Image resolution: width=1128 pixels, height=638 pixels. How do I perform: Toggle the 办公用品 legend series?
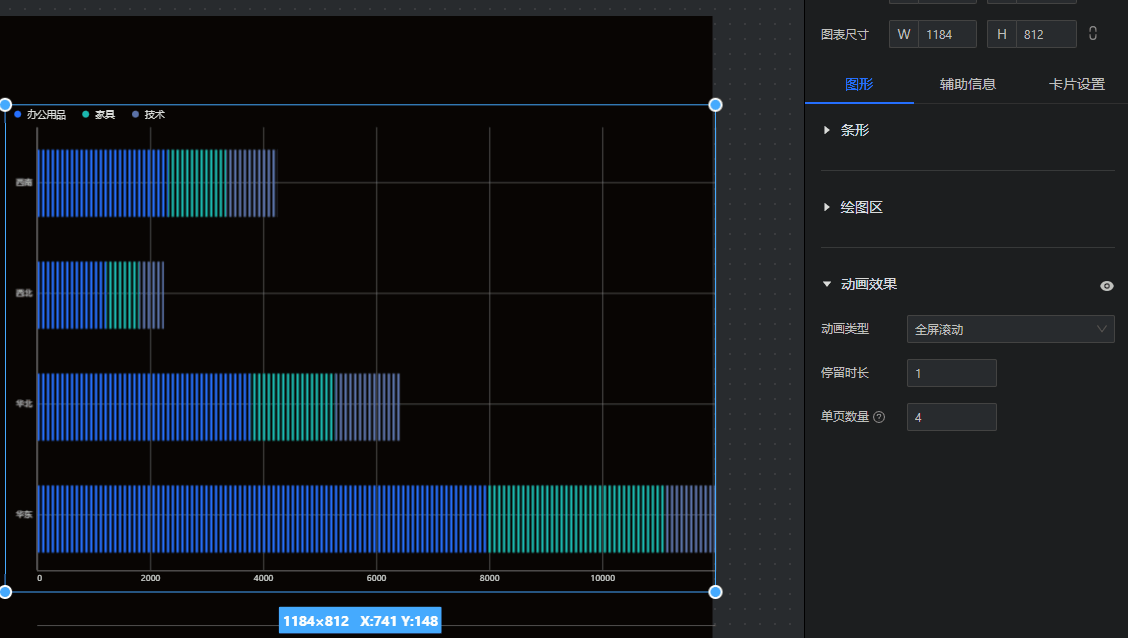pos(40,115)
